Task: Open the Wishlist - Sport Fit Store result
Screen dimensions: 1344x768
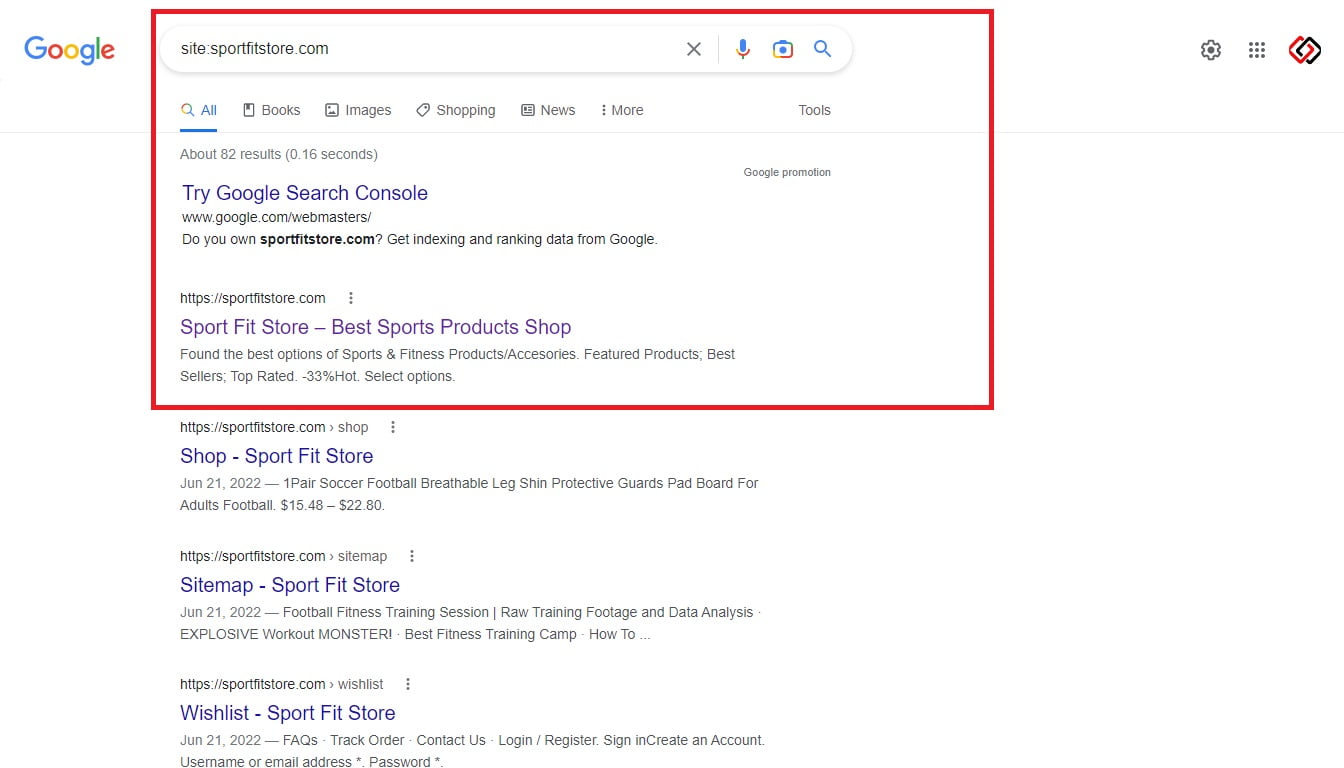Action: tap(287, 713)
